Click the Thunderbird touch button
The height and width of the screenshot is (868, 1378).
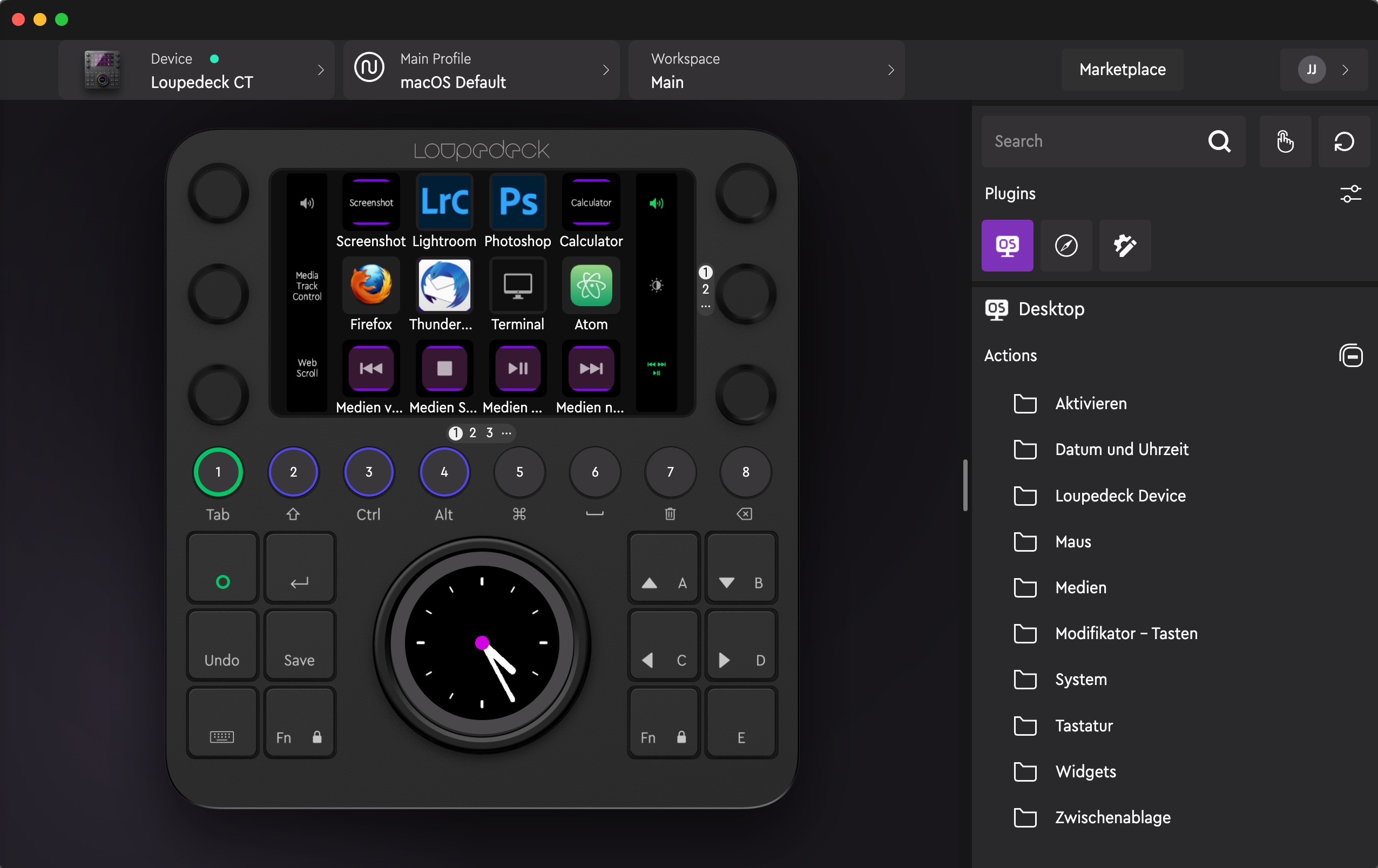pyautogui.click(x=444, y=285)
